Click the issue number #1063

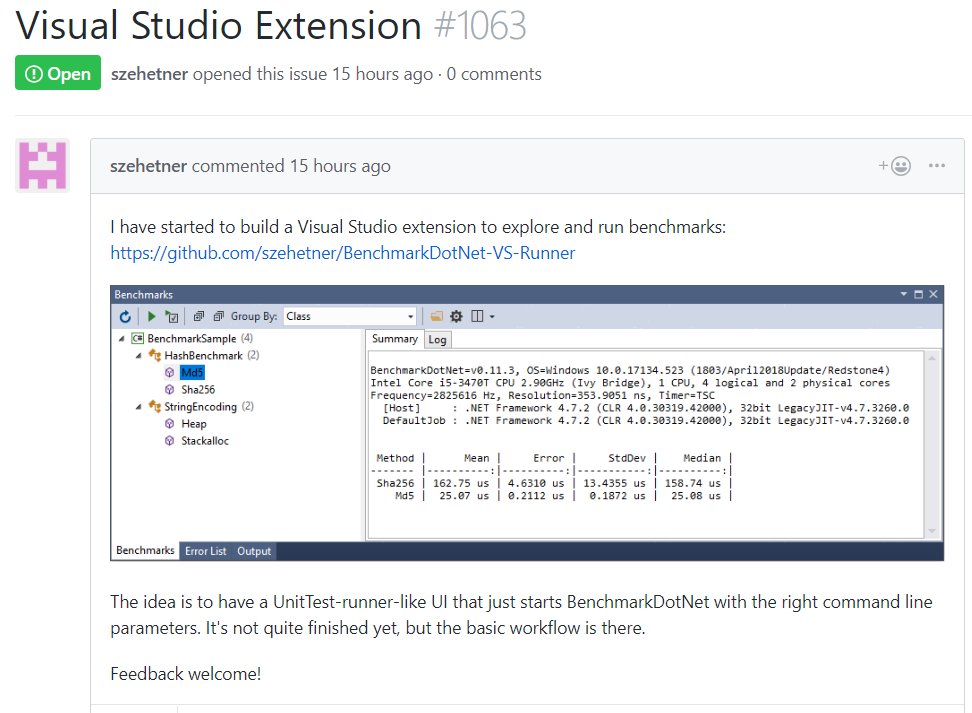pyautogui.click(x=480, y=26)
